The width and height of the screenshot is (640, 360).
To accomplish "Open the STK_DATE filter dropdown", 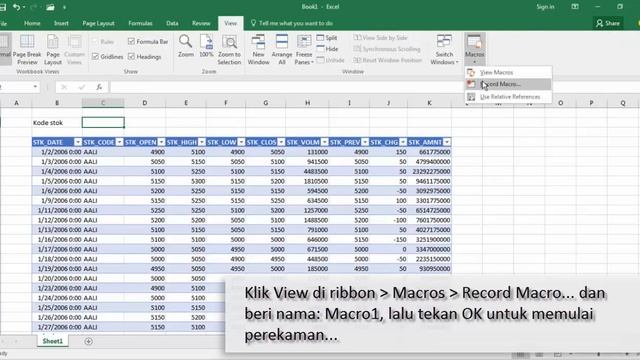I will pos(78,142).
